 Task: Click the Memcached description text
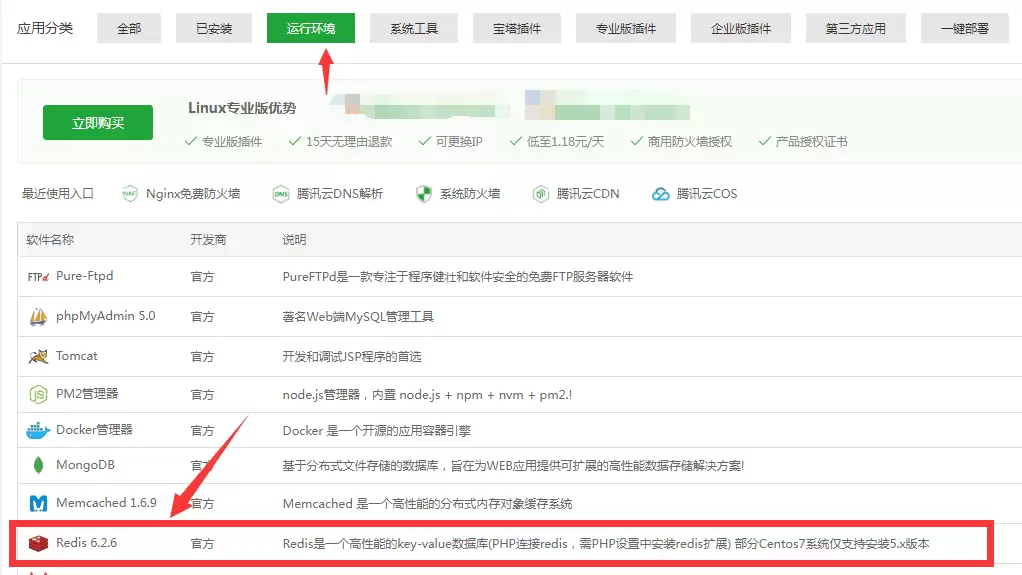tap(428, 503)
